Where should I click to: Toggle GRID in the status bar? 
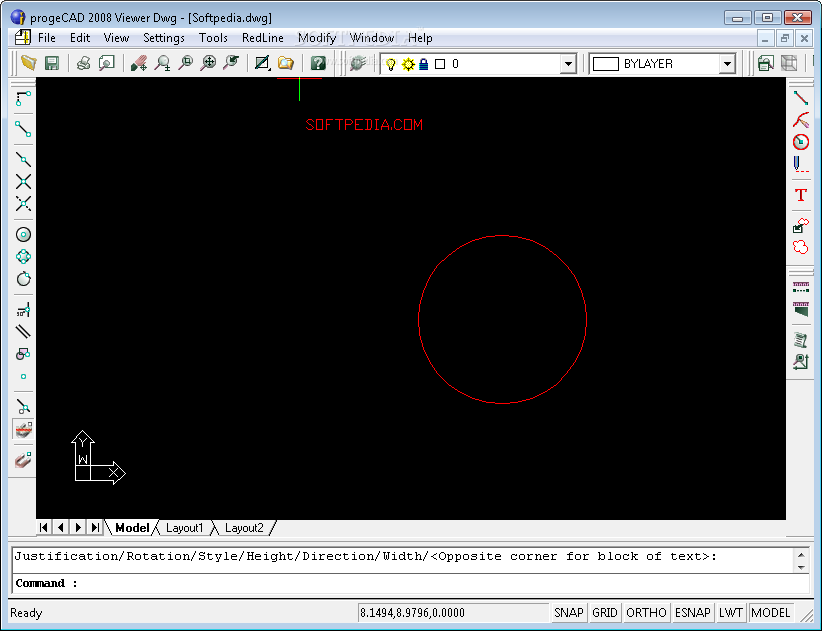point(604,613)
